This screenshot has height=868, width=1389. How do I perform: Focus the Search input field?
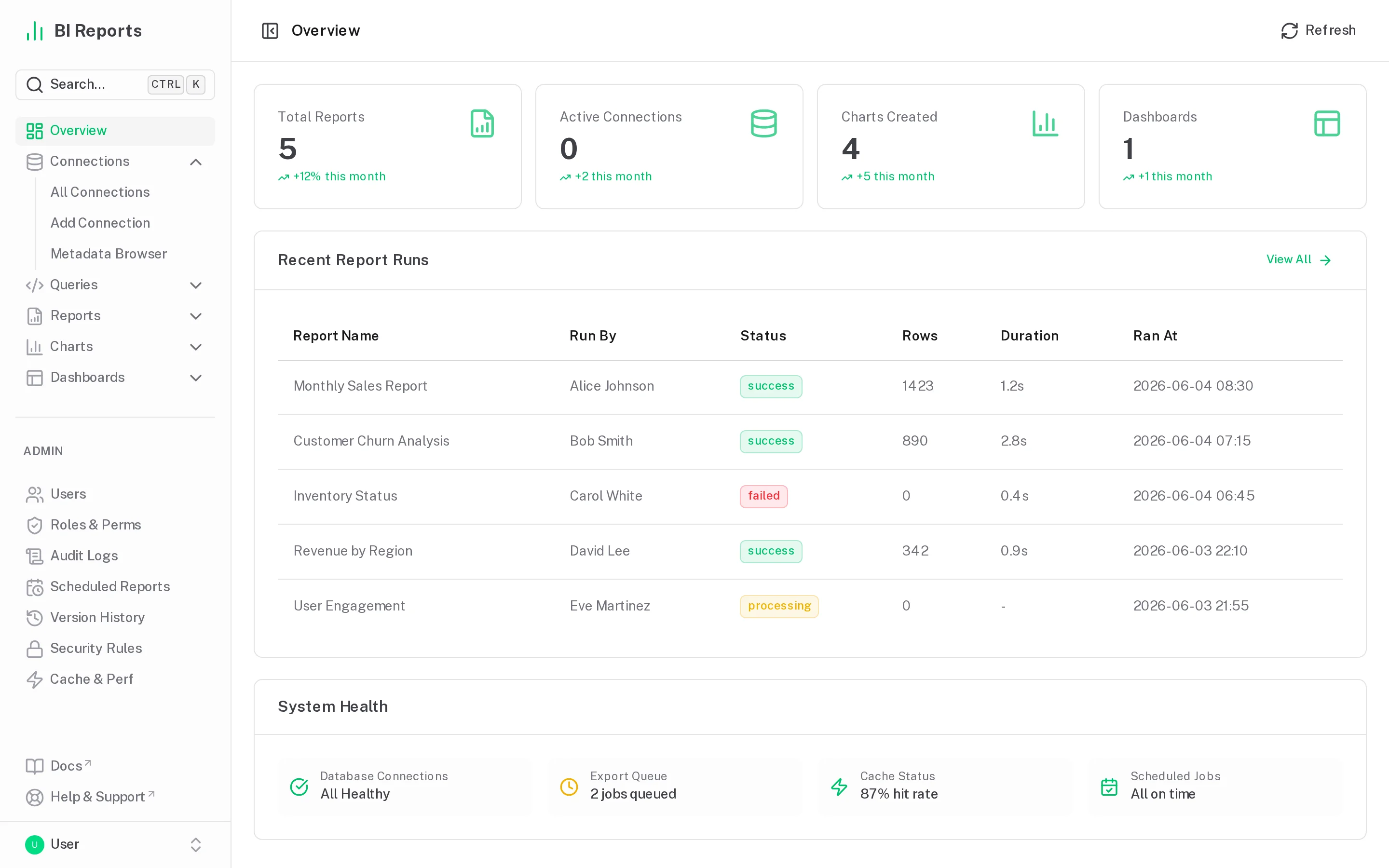(x=115, y=84)
